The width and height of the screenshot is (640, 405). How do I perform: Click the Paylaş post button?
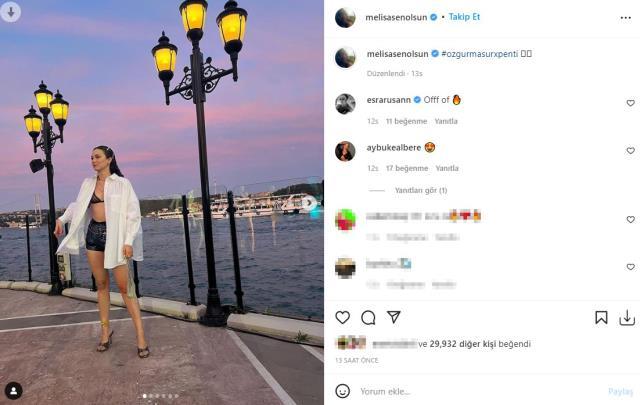(x=620, y=391)
